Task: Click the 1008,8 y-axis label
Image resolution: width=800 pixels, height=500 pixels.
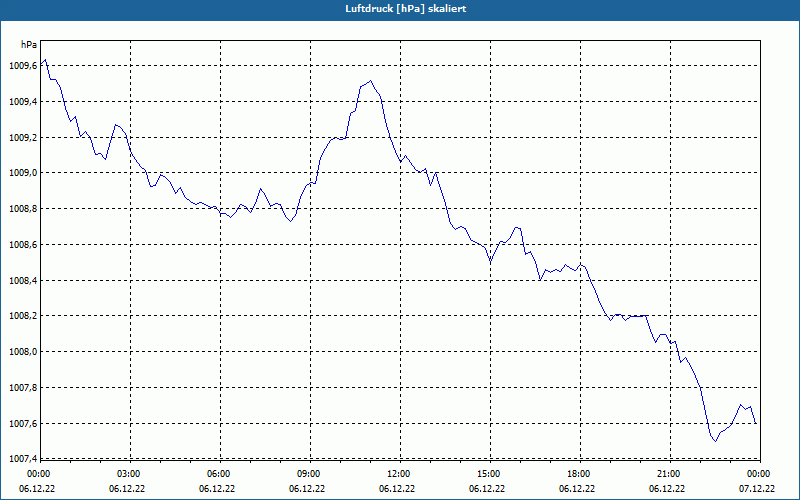Action: [x=23, y=209]
